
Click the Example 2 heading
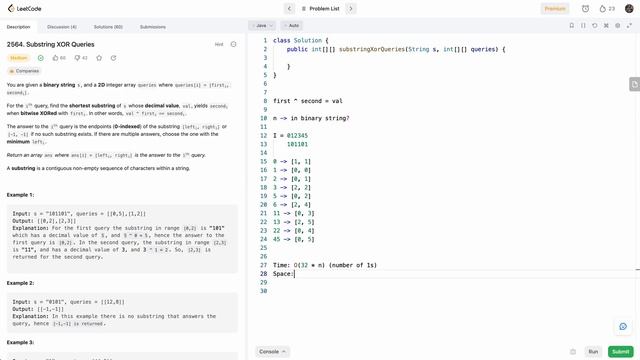(x=20, y=283)
